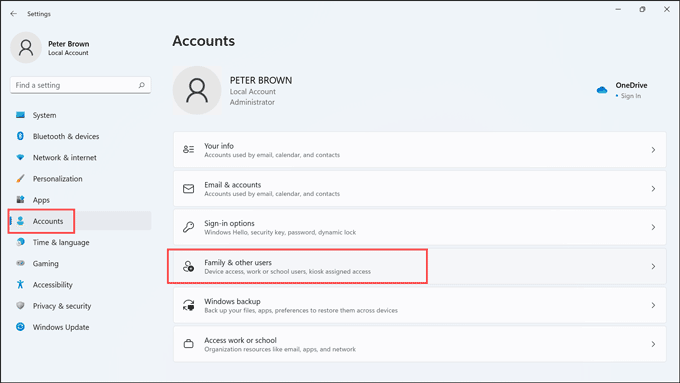Click the Personalization paintbrush icon
Screen dimensions: 680x383
(x=20, y=179)
